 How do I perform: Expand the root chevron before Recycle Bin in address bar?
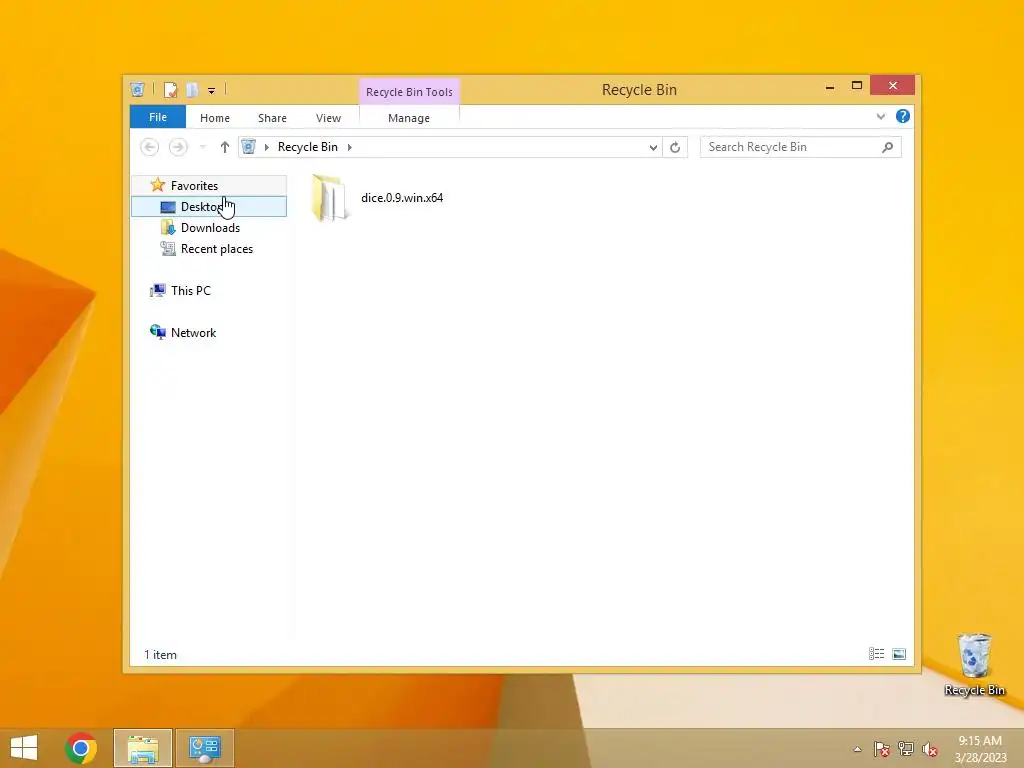(x=266, y=147)
